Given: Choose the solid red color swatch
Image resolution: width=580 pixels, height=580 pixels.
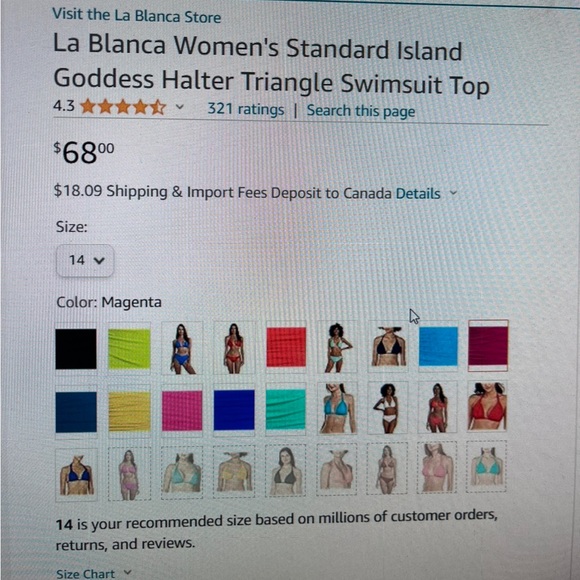Looking at the screenshot, I should (x=286, y=347).
